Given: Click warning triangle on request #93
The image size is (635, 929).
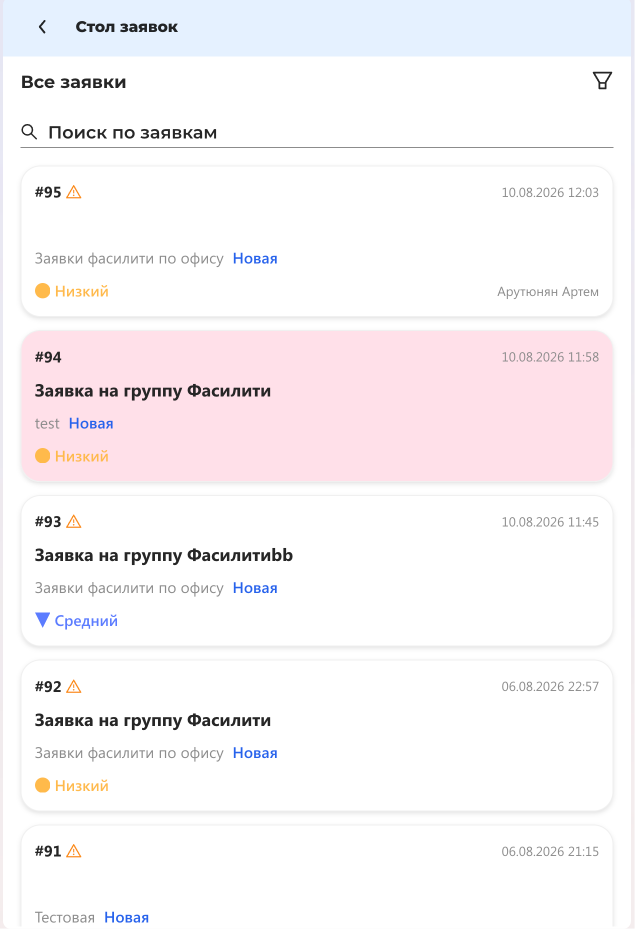Looking at the screenshot, I should 73,521.
